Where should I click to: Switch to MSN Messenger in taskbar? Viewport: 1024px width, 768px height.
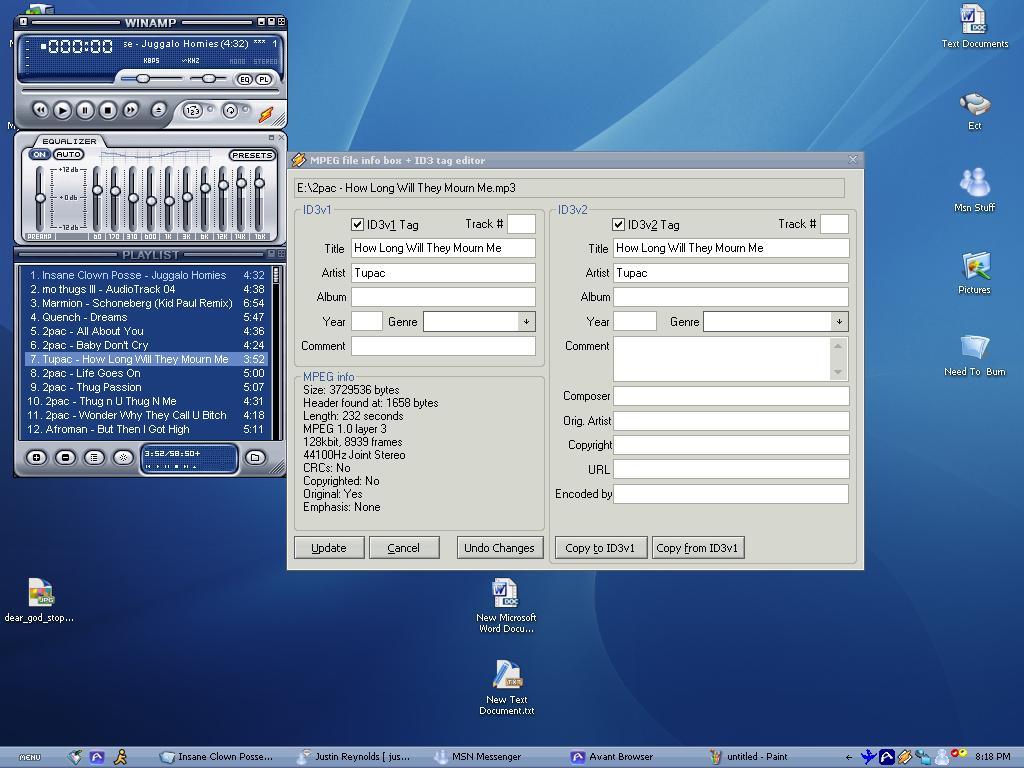pos(486,757)
